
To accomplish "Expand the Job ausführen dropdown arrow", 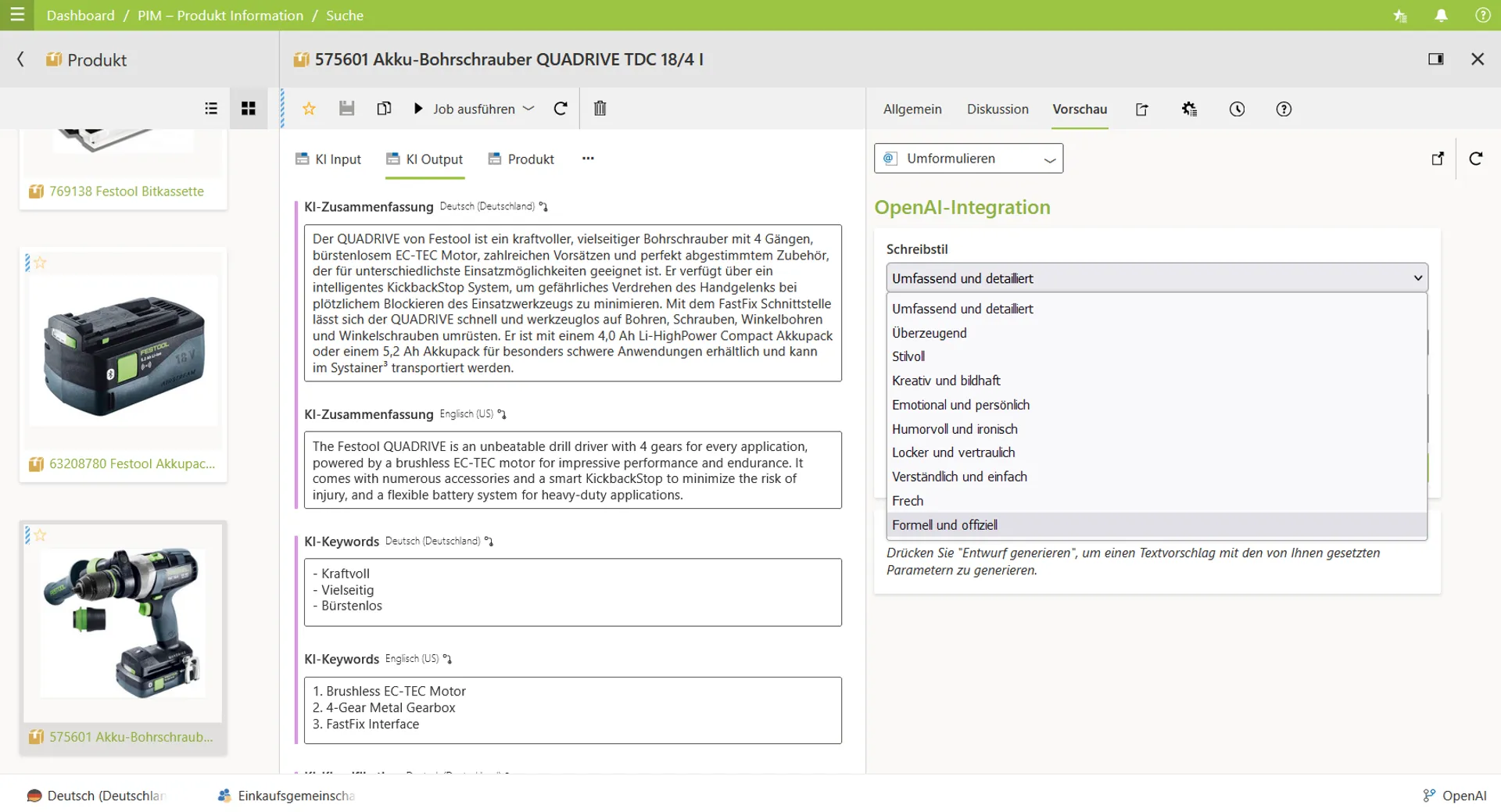I will coord(528,109).
